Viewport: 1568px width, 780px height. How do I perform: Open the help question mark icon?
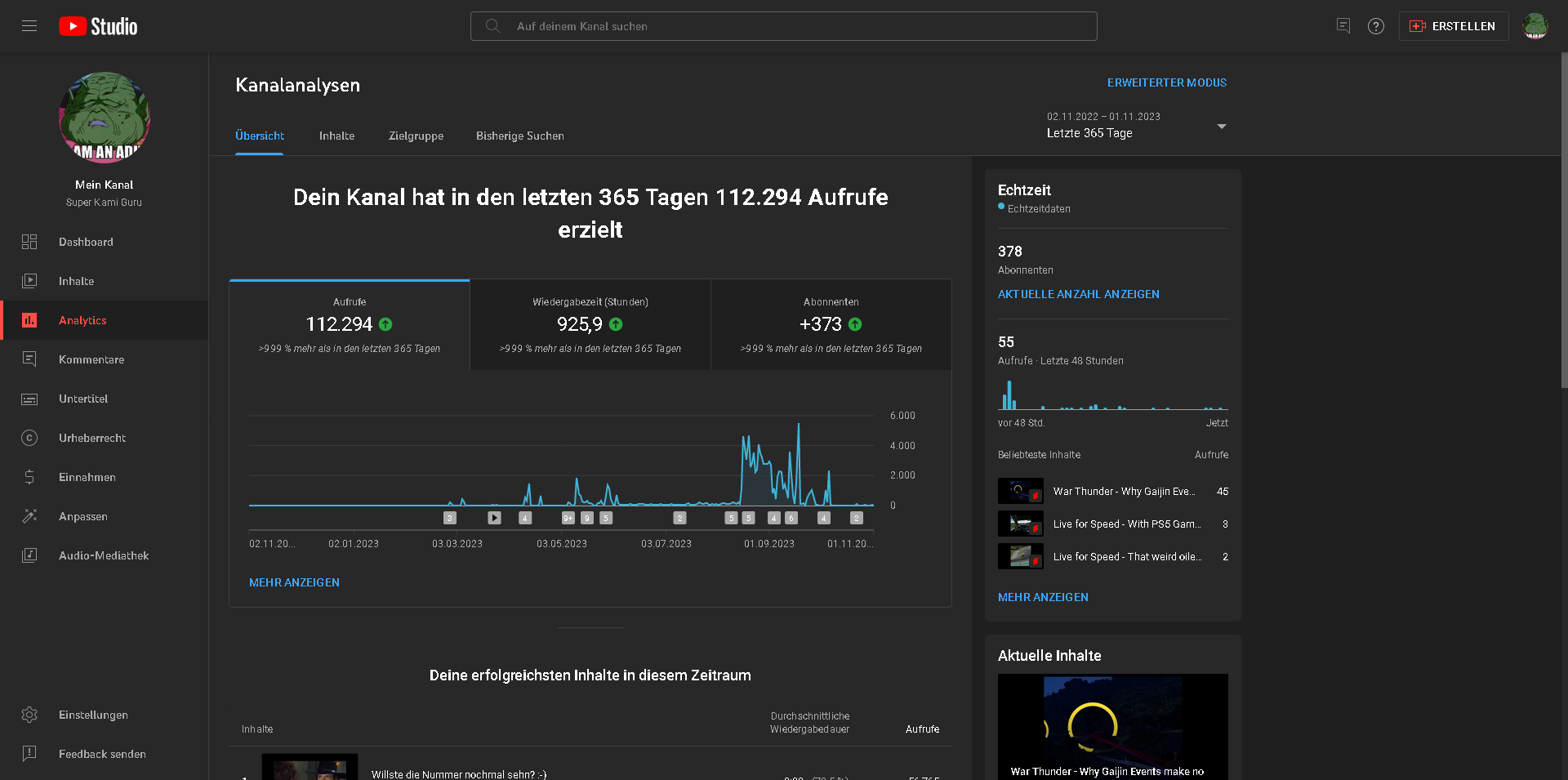coord(1376,26)
